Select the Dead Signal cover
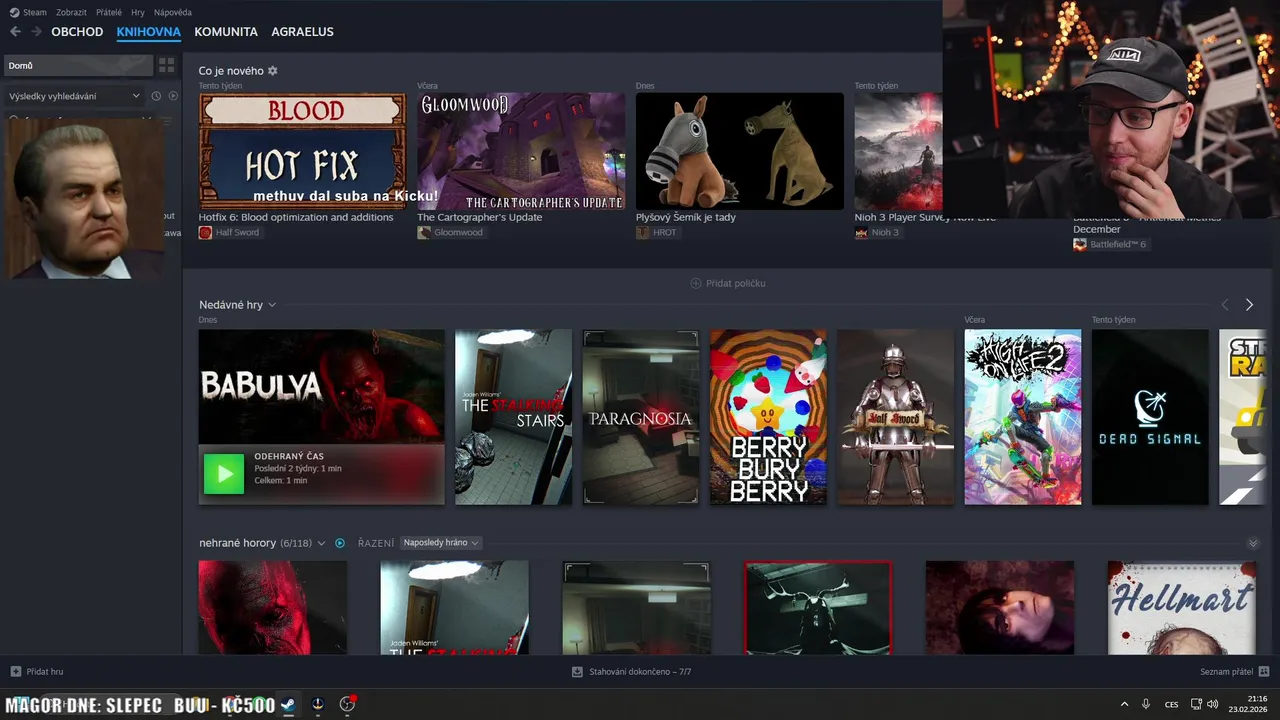1280x720 pixels. coord(1150,417)
